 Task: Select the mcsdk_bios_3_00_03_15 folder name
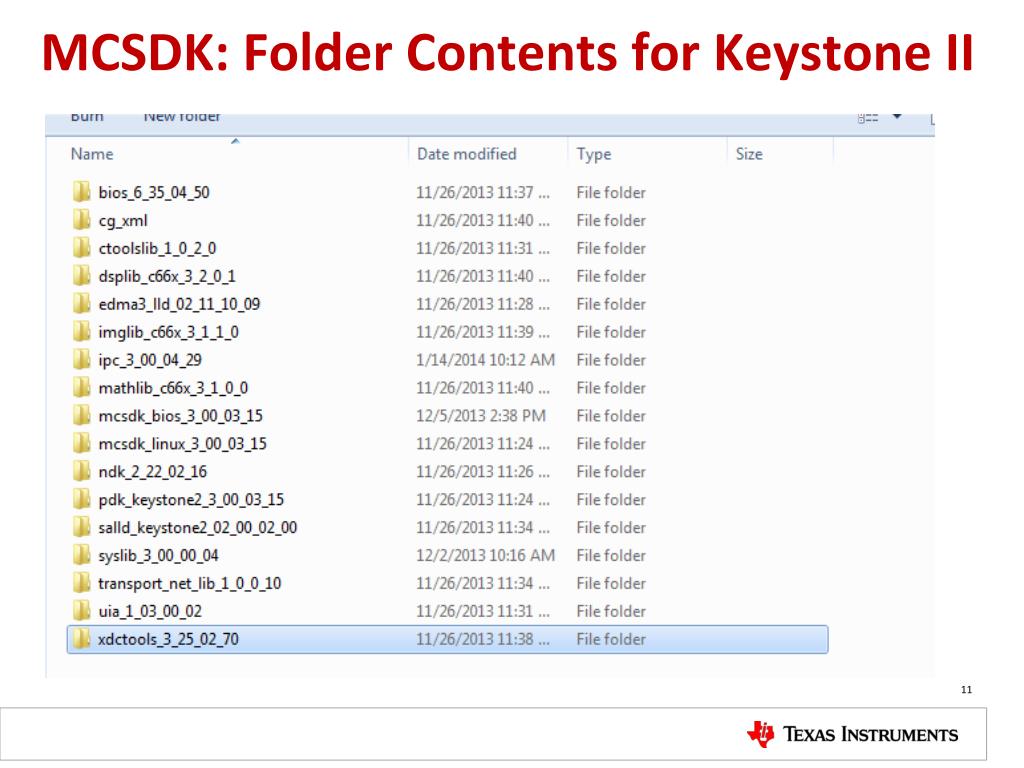tap(181, 416)
